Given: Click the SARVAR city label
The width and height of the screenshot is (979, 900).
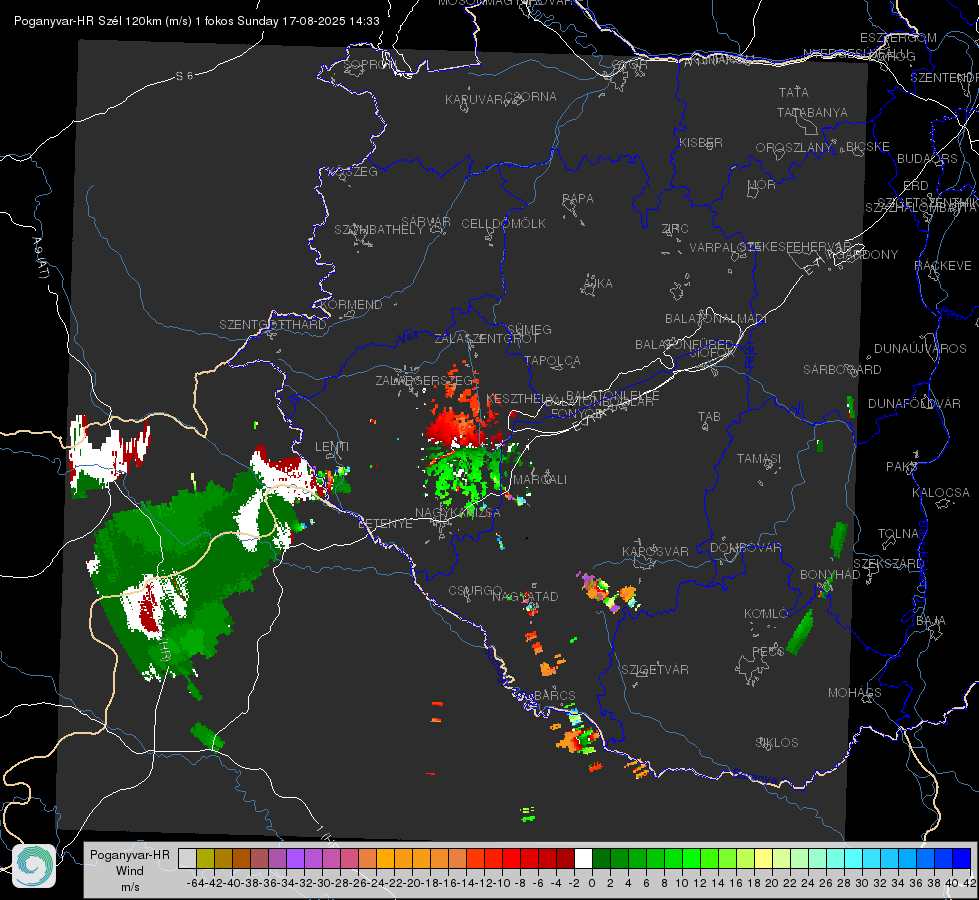Looking at the screenshot, I should pos(426,222).
